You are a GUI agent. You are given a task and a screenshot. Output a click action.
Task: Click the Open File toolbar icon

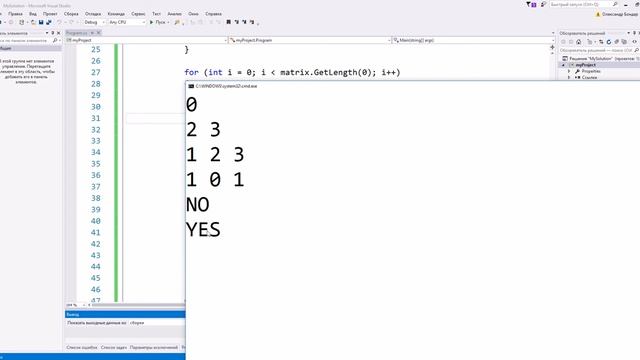coord(33,22)
